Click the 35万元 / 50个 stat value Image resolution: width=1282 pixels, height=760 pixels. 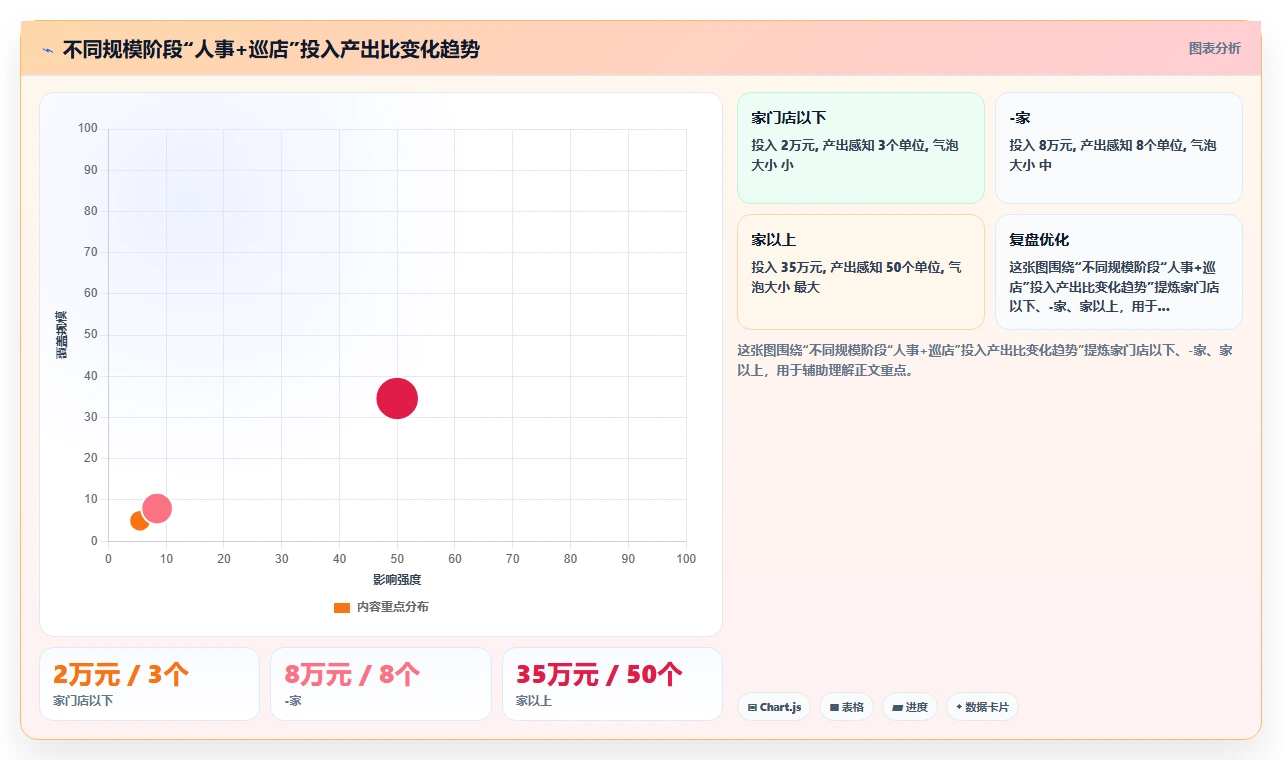click(599, 674)
